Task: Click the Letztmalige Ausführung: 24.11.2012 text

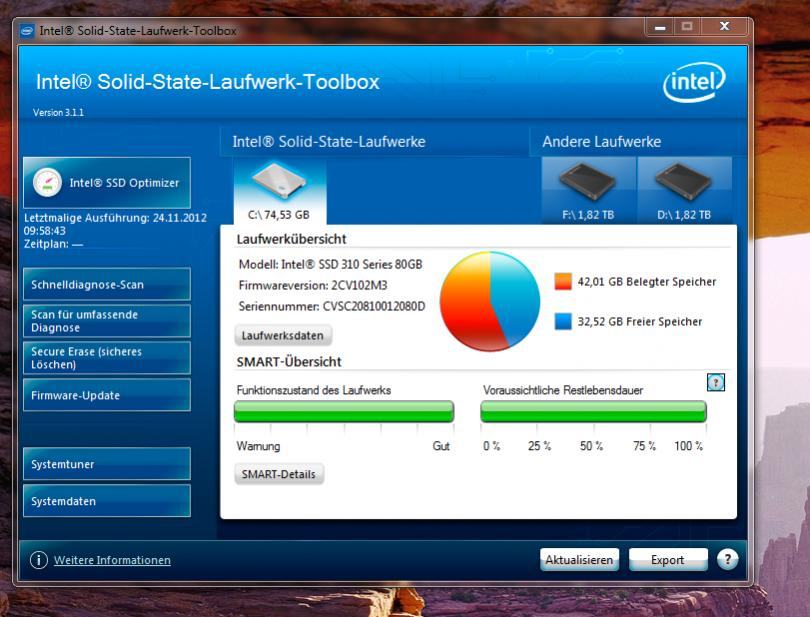Action: [x=115, y=218]
